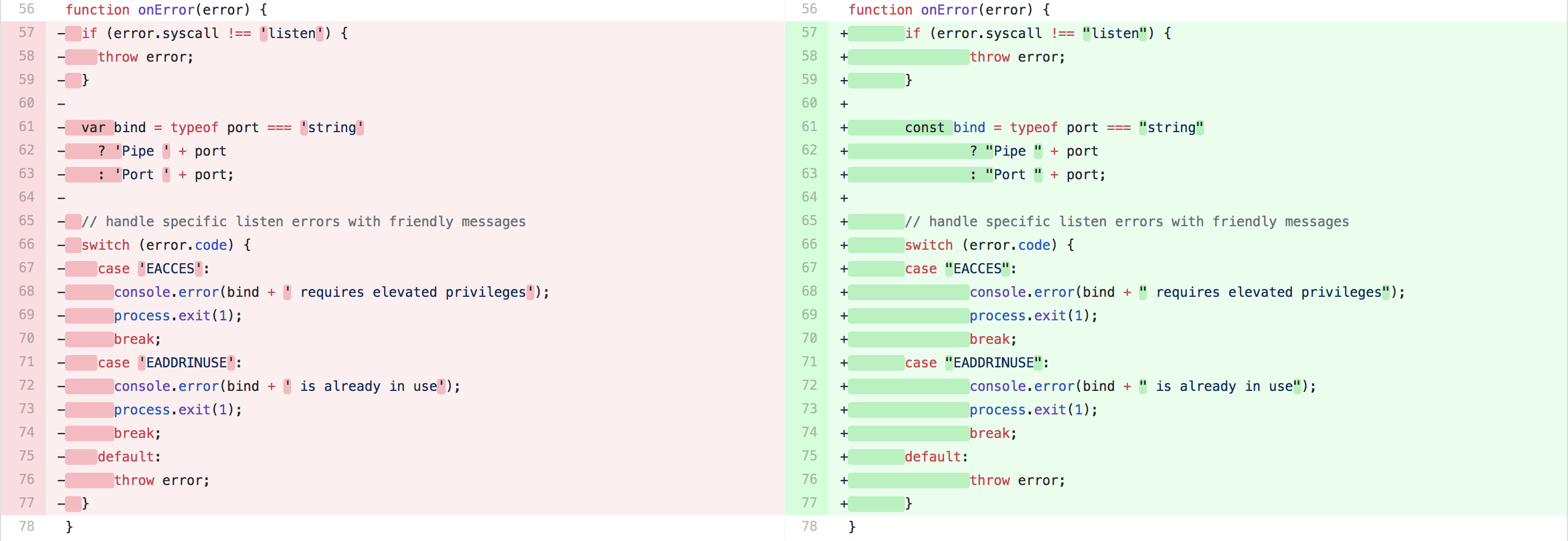This screenshot has height=541, width=1568.
Task: Select the 'const' keyword on added line 61
Action: click(924, 128)
